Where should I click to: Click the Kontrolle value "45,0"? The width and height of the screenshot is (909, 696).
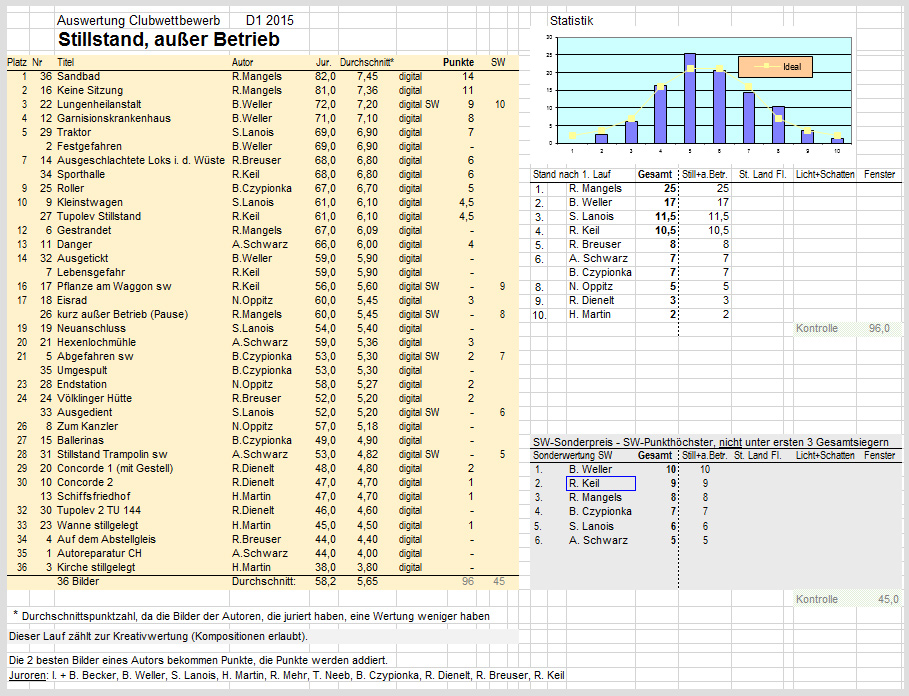[888, 599]
